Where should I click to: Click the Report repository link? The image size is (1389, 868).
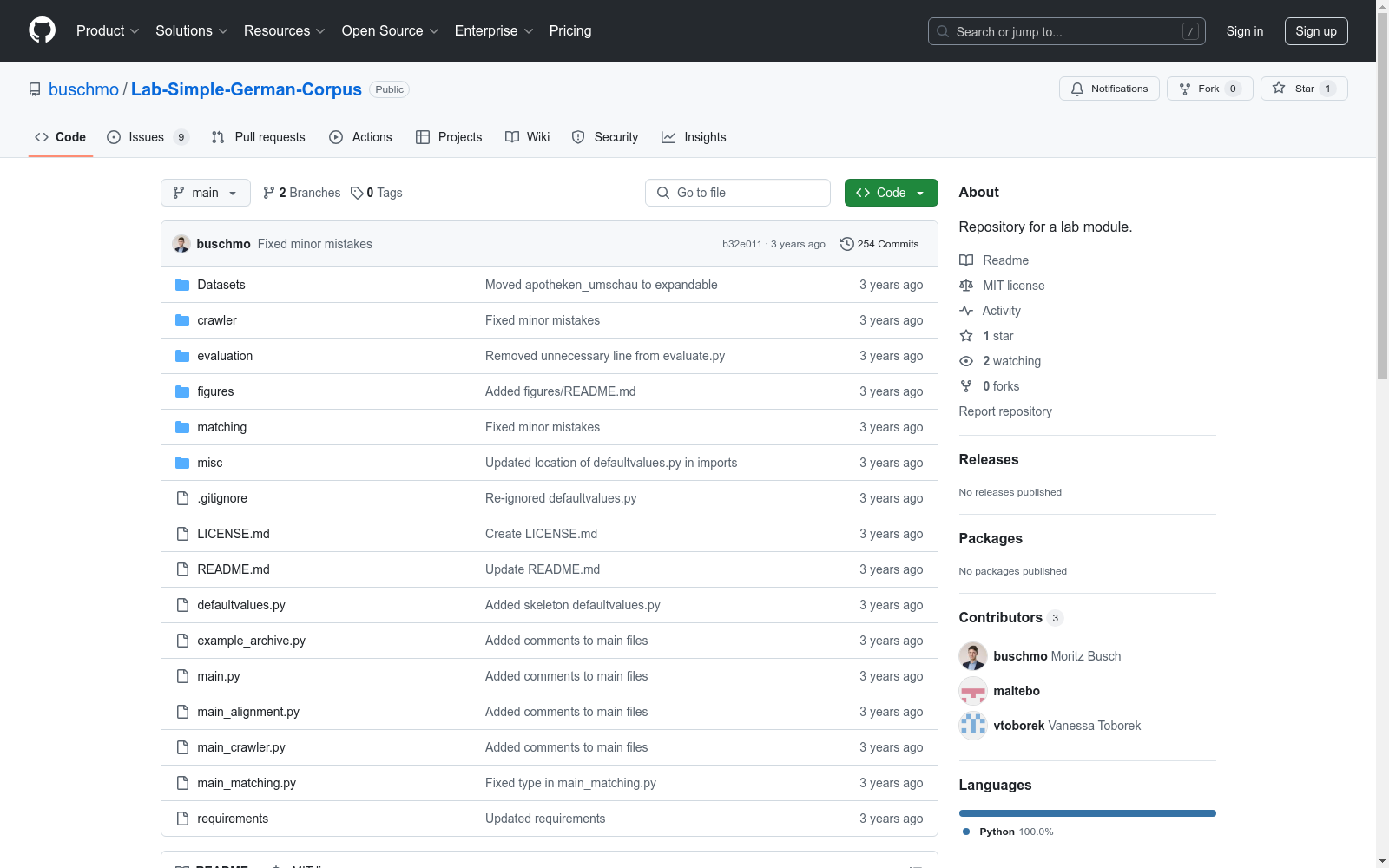(x=1005, y=411)
